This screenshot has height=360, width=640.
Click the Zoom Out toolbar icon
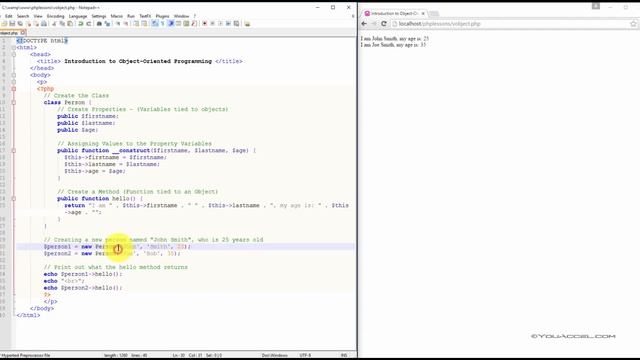(x=126, y=24)
